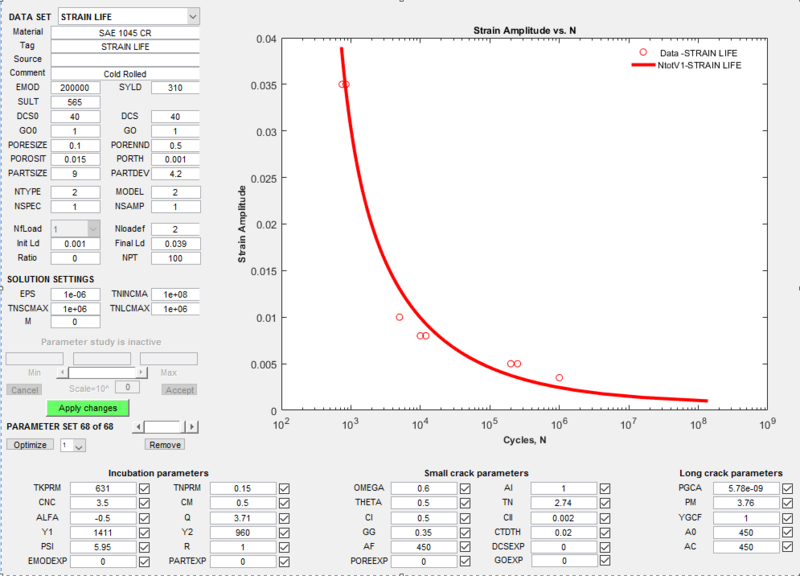Uncheck the AI parameter checkbox

605,488
